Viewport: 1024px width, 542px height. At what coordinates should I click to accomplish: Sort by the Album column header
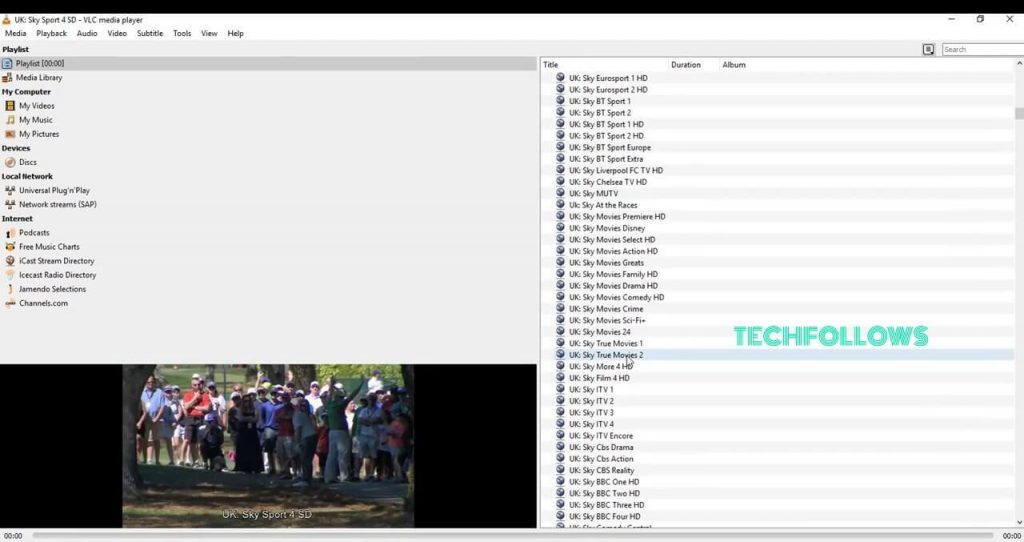[x=866, y=65]
